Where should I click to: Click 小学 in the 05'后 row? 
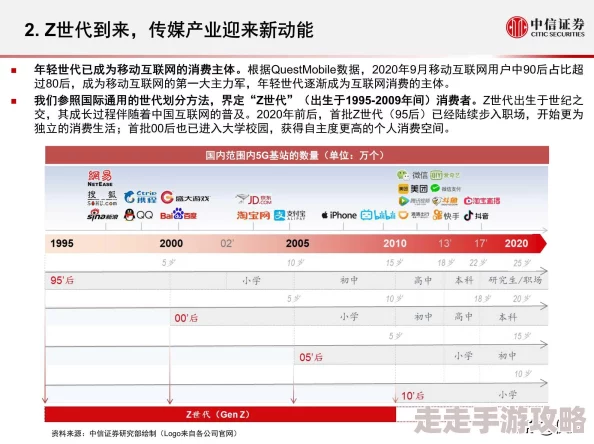[463, 356]
